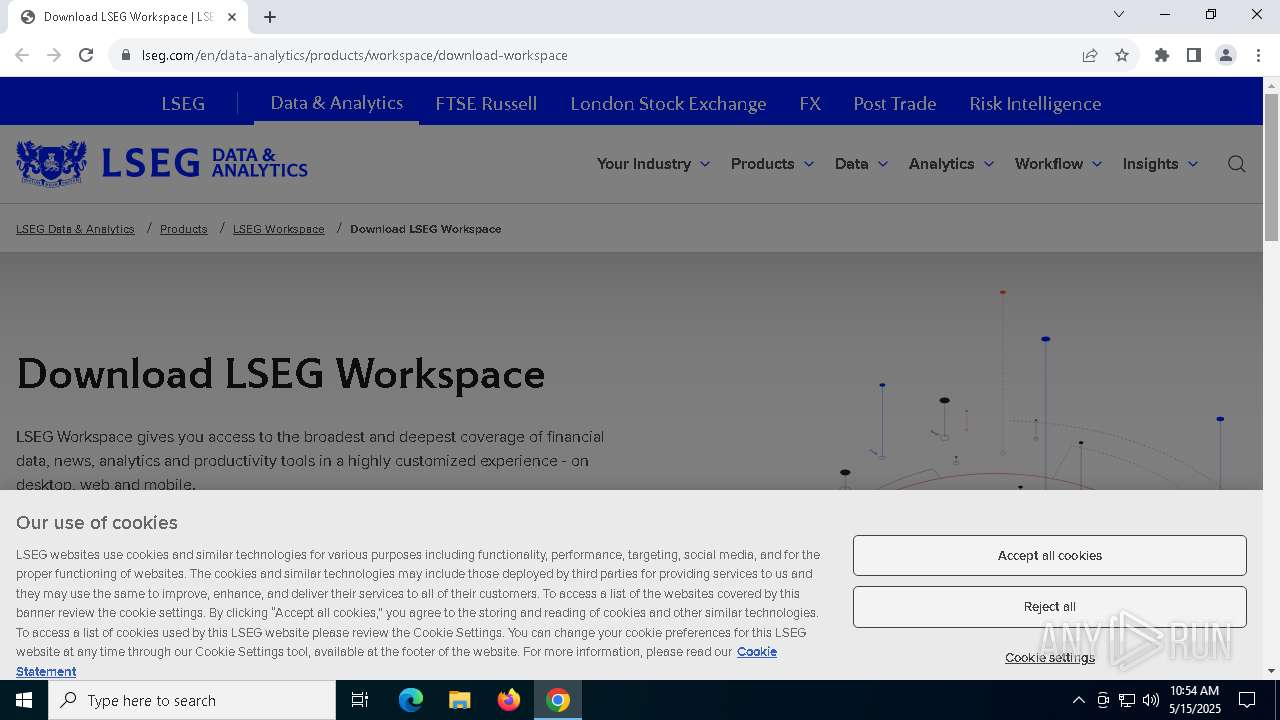1280x720 pixels.
Task: Toggle the browser side panel icon
Action: [x=1194, y=55]
